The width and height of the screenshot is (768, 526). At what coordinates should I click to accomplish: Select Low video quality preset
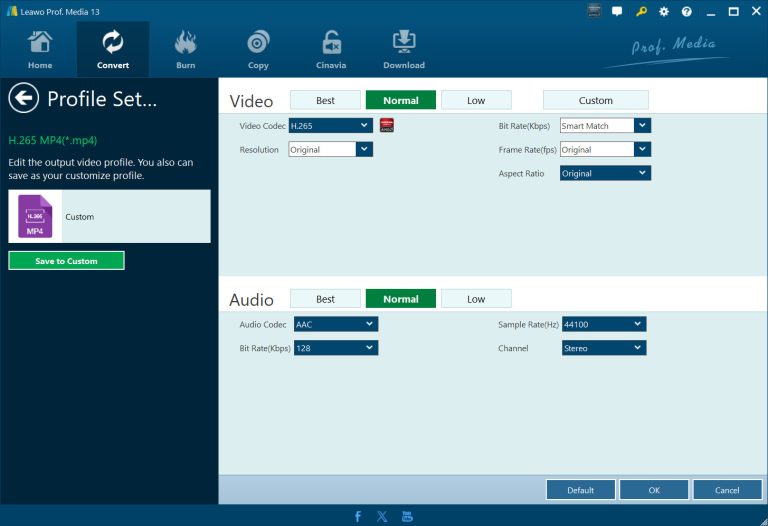point(476,100)
